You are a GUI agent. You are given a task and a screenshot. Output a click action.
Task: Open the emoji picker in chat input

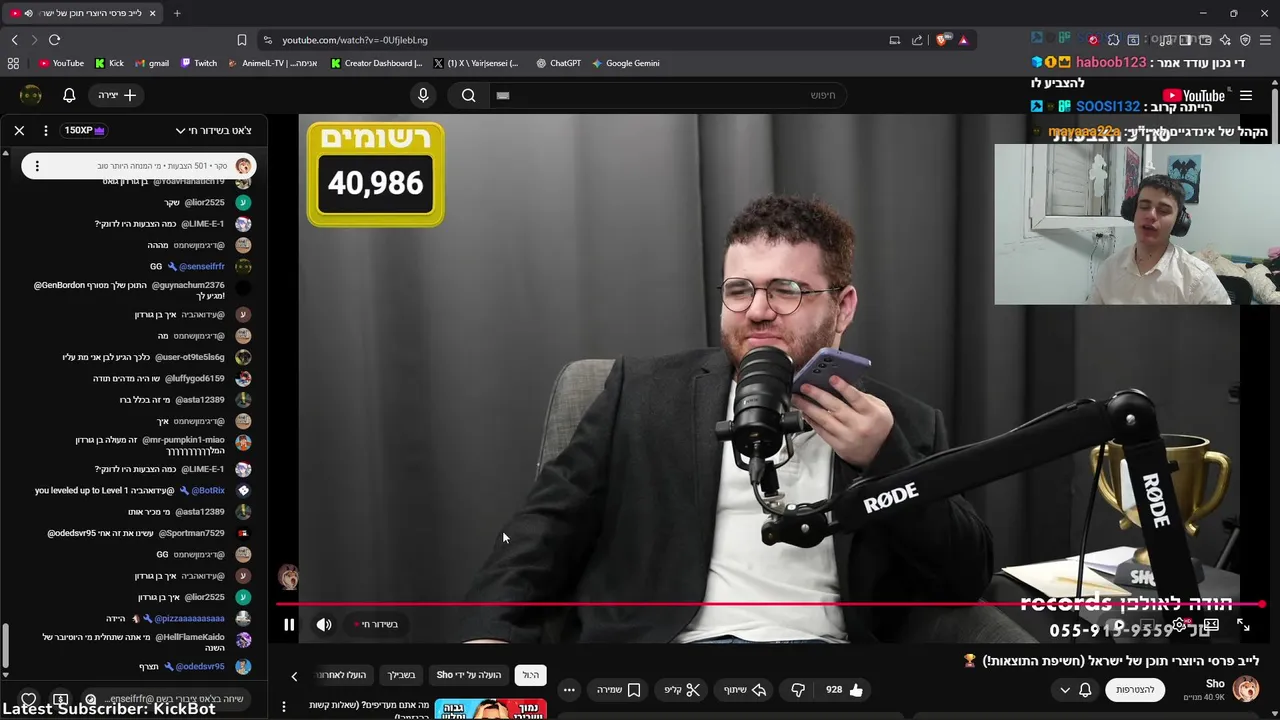(91, 699)
